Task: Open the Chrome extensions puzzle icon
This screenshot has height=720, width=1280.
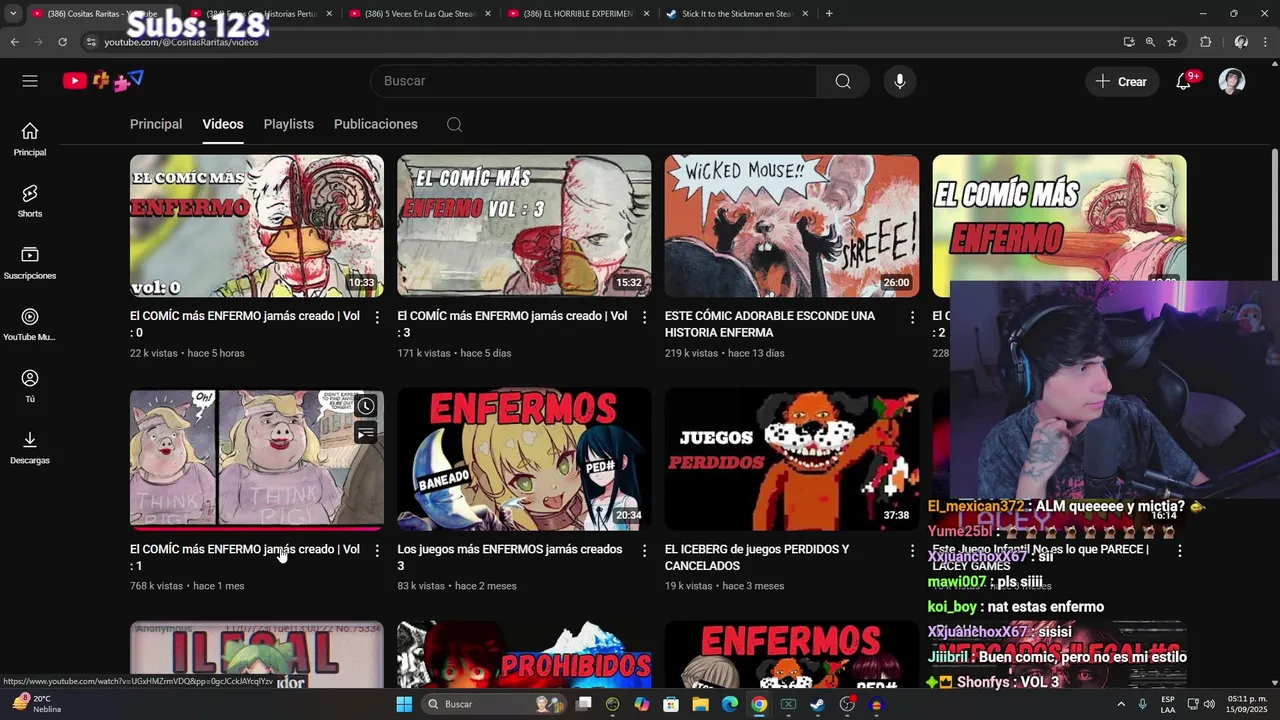Action: [x=1206, y=42]
